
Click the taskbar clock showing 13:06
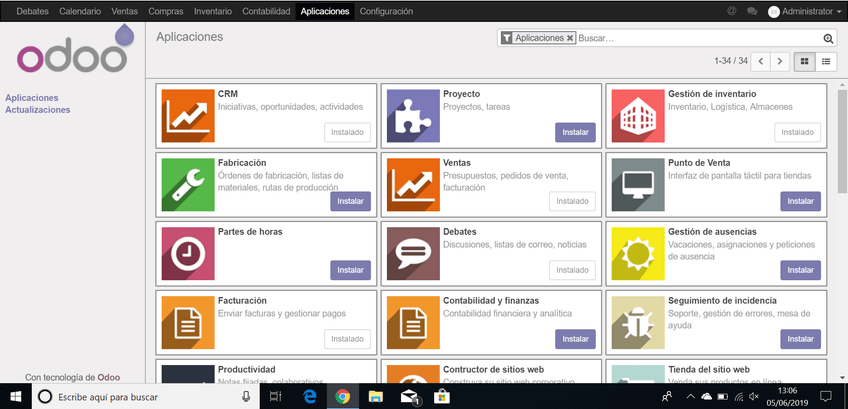(788, 397)
